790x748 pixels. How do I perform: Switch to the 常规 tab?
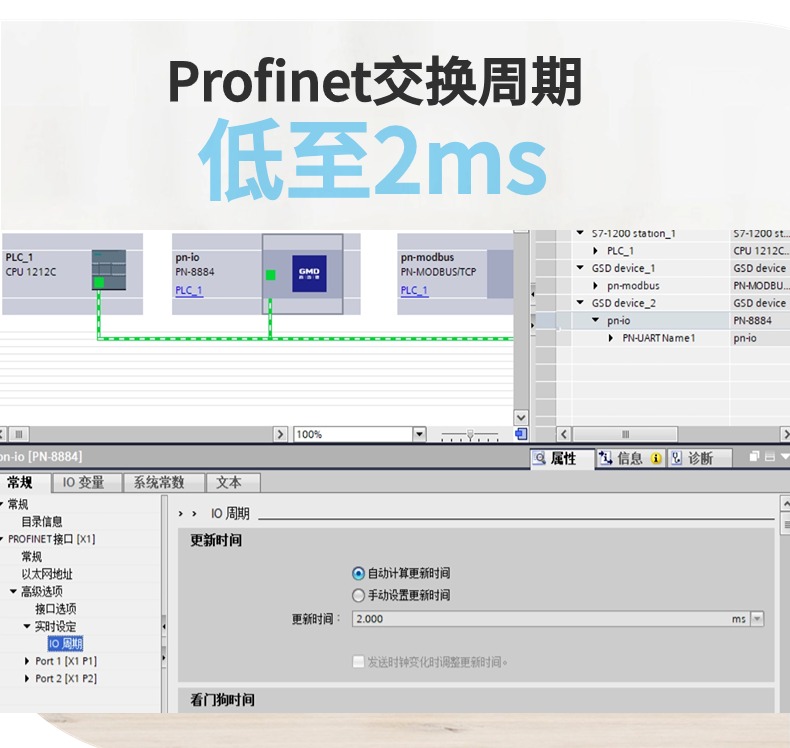coord(20,483)
